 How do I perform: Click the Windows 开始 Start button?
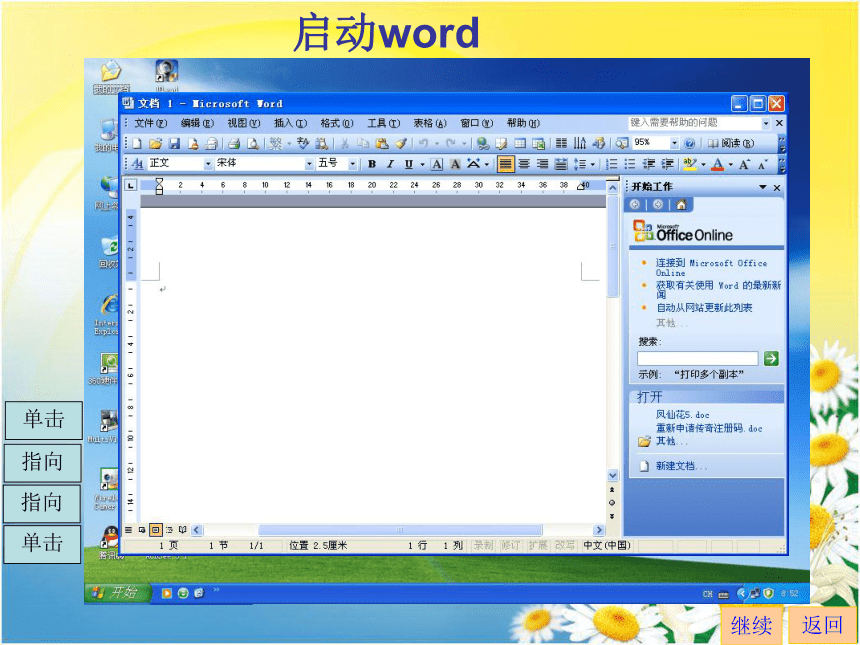point(117,592)
